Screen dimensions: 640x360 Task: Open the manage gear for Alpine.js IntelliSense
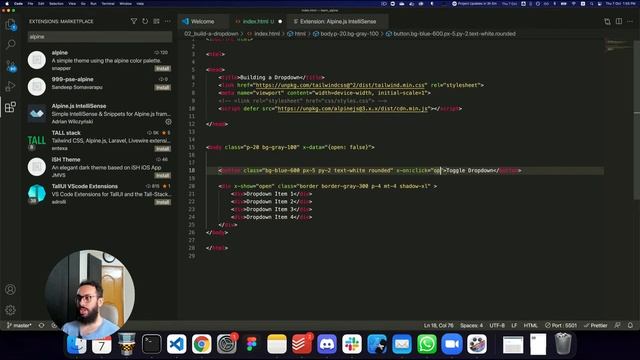(x=168, y=122)
